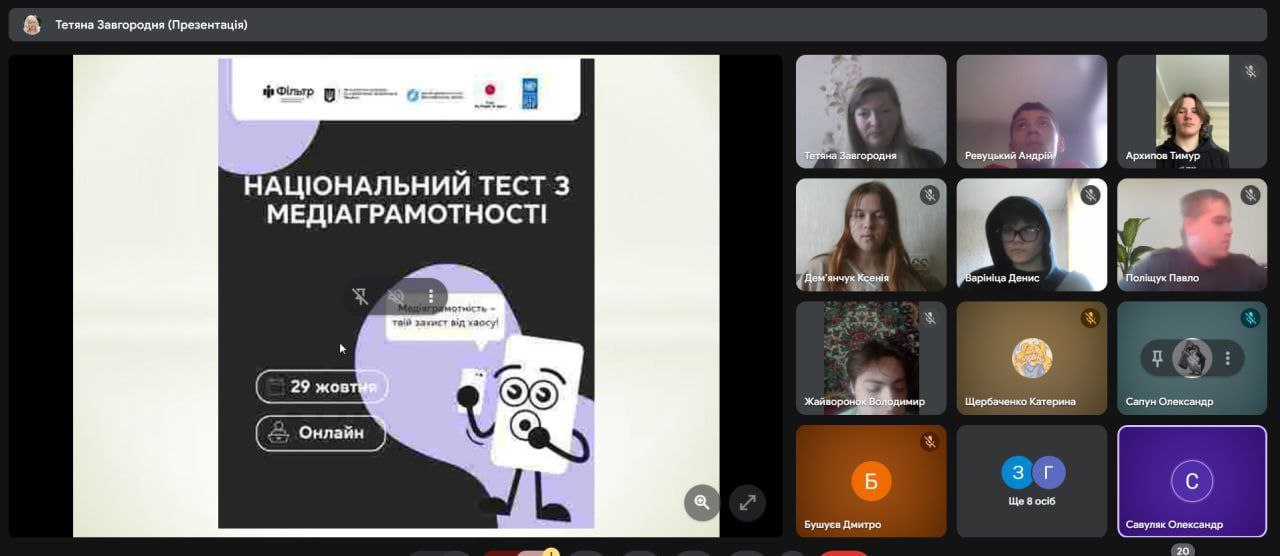Unpin the presentation using the crossed pin icon

pos(361,297)
